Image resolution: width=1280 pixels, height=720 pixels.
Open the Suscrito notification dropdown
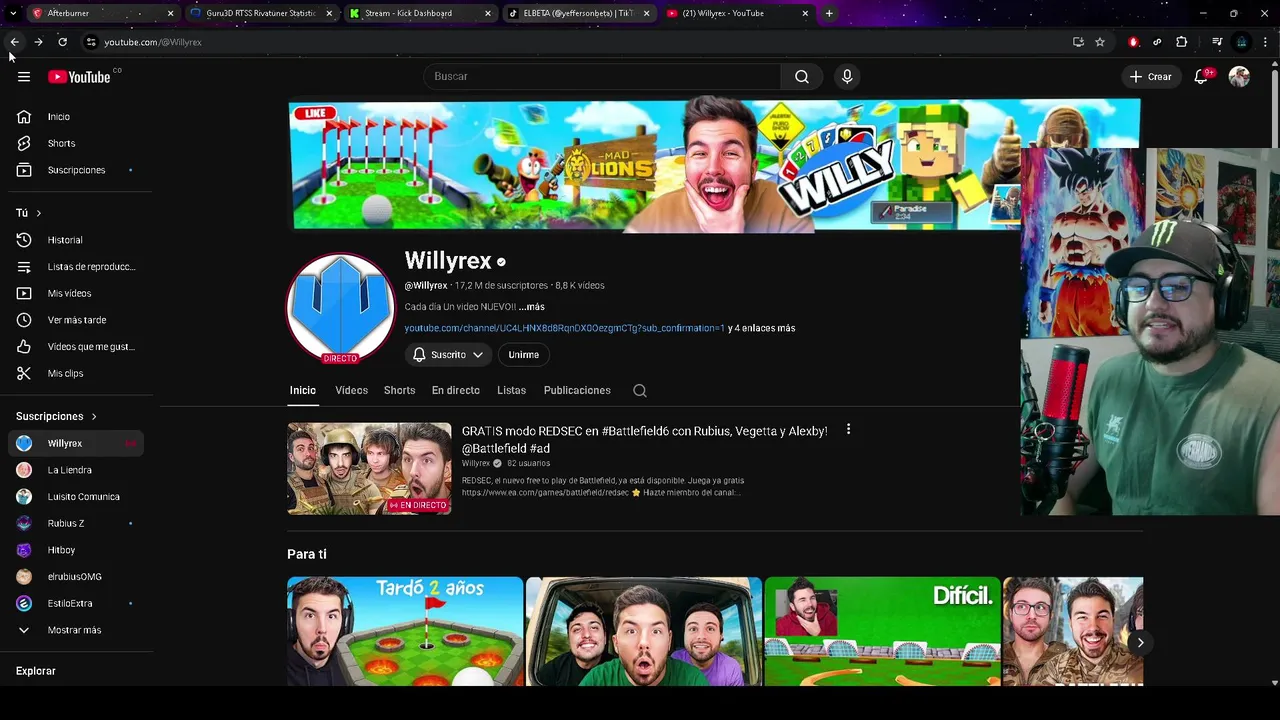[x=448, y=355]
